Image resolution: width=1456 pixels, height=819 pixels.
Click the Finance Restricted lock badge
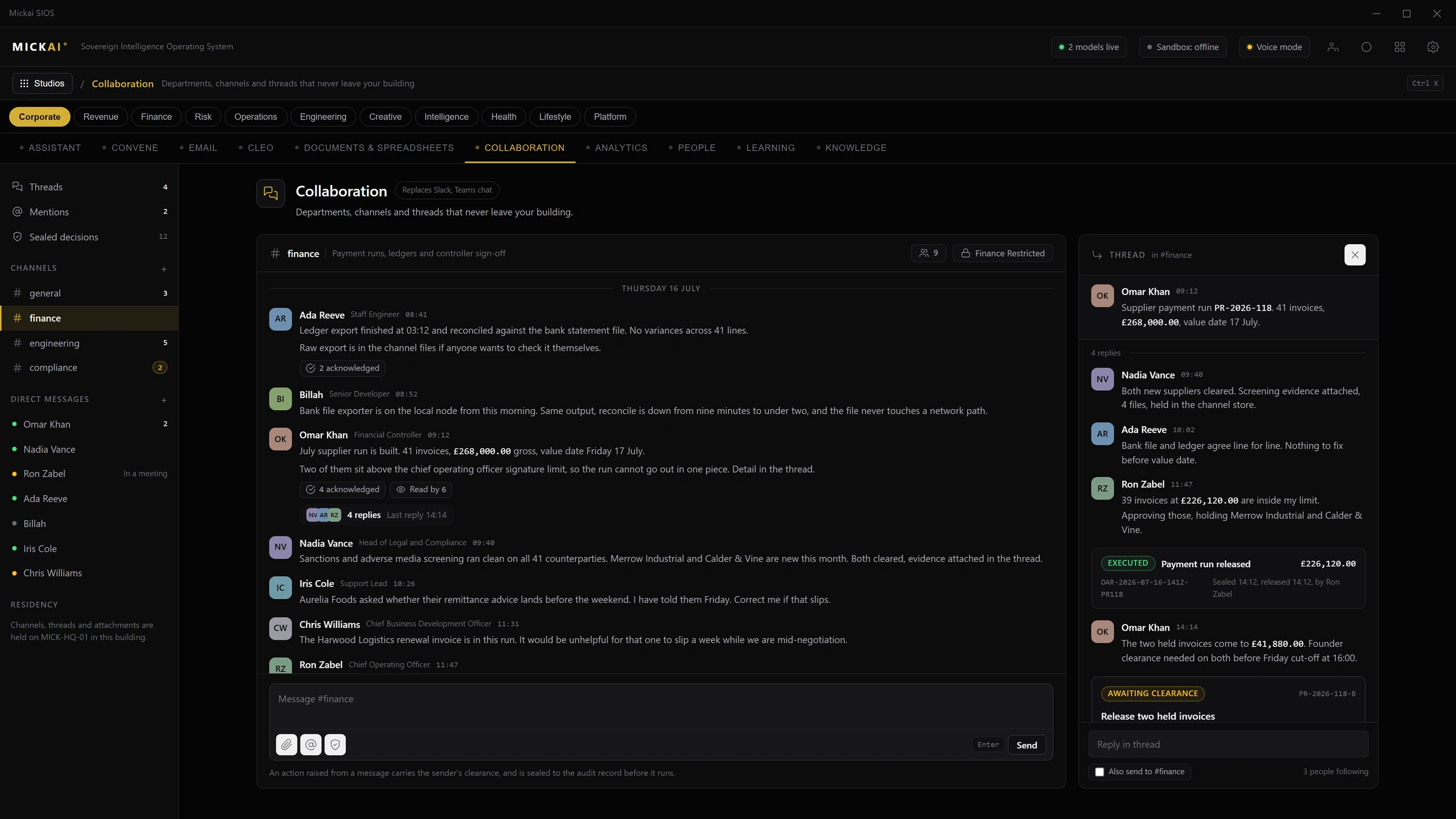pyautogui.click(x=1003, y=253)
